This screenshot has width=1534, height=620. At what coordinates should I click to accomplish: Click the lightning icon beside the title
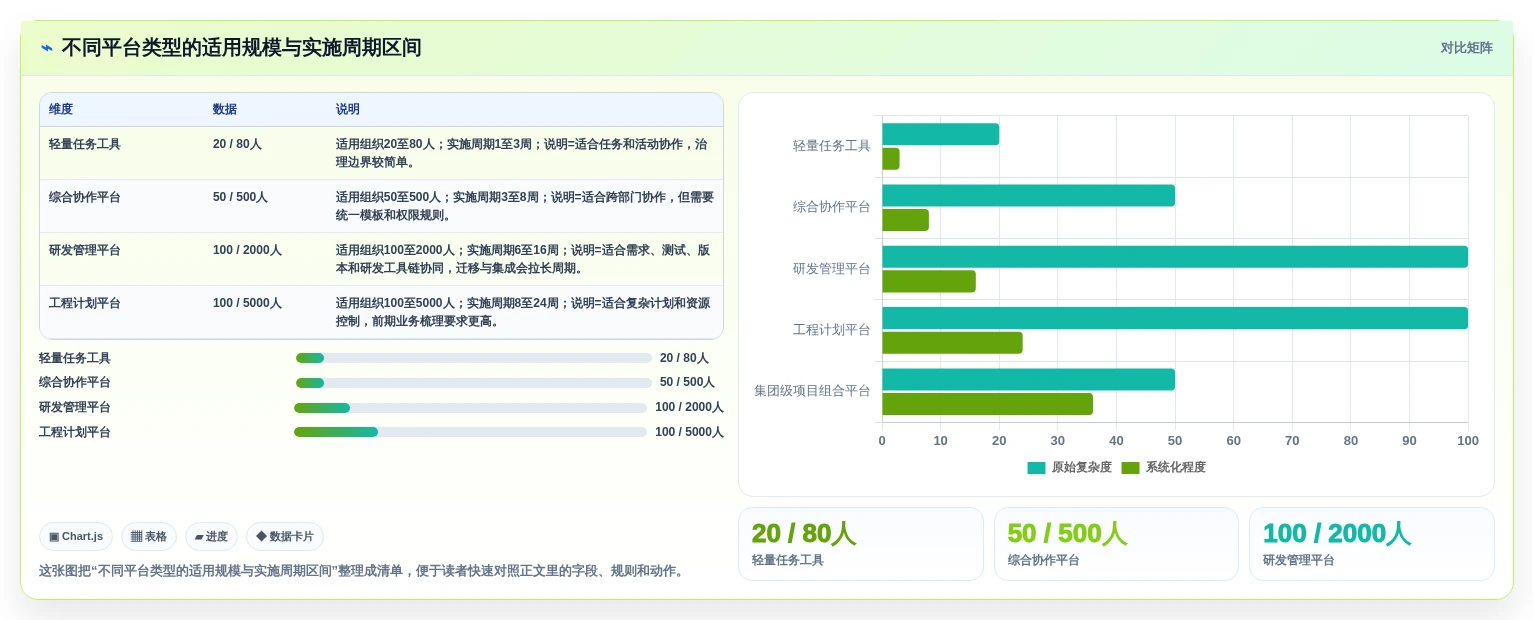(47, 48)
